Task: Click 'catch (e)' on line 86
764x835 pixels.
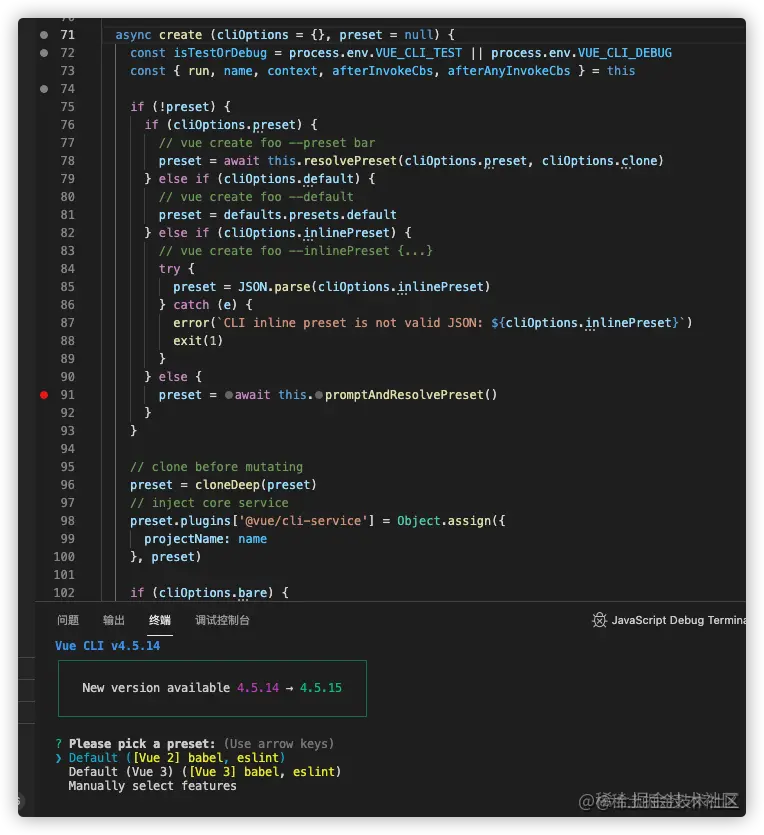Action: (x=205, y=305)
